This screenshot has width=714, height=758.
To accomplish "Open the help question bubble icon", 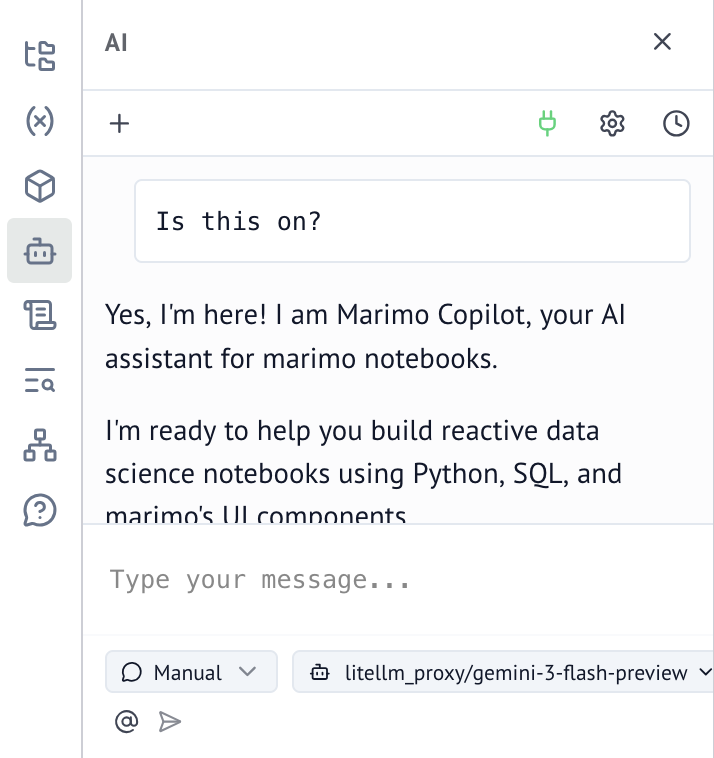I will point(40,511).
